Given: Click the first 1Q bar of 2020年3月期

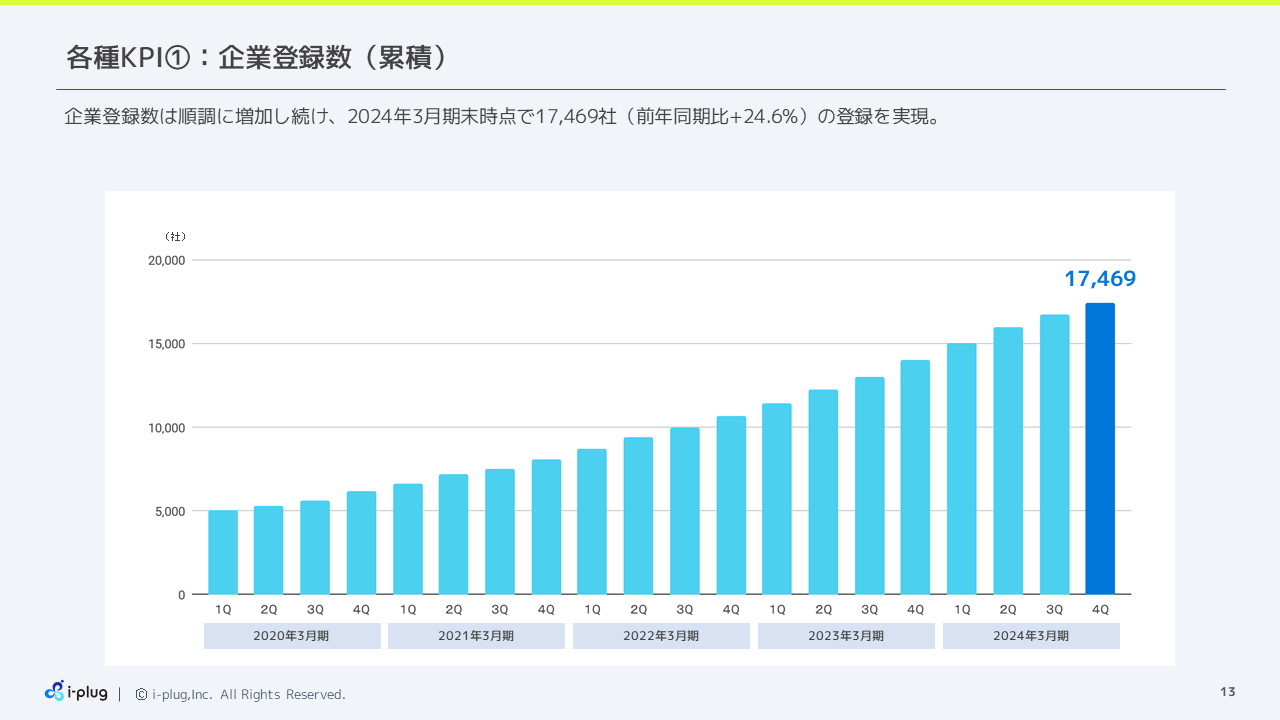Looking at the screenshot, I should click(223, 552).
